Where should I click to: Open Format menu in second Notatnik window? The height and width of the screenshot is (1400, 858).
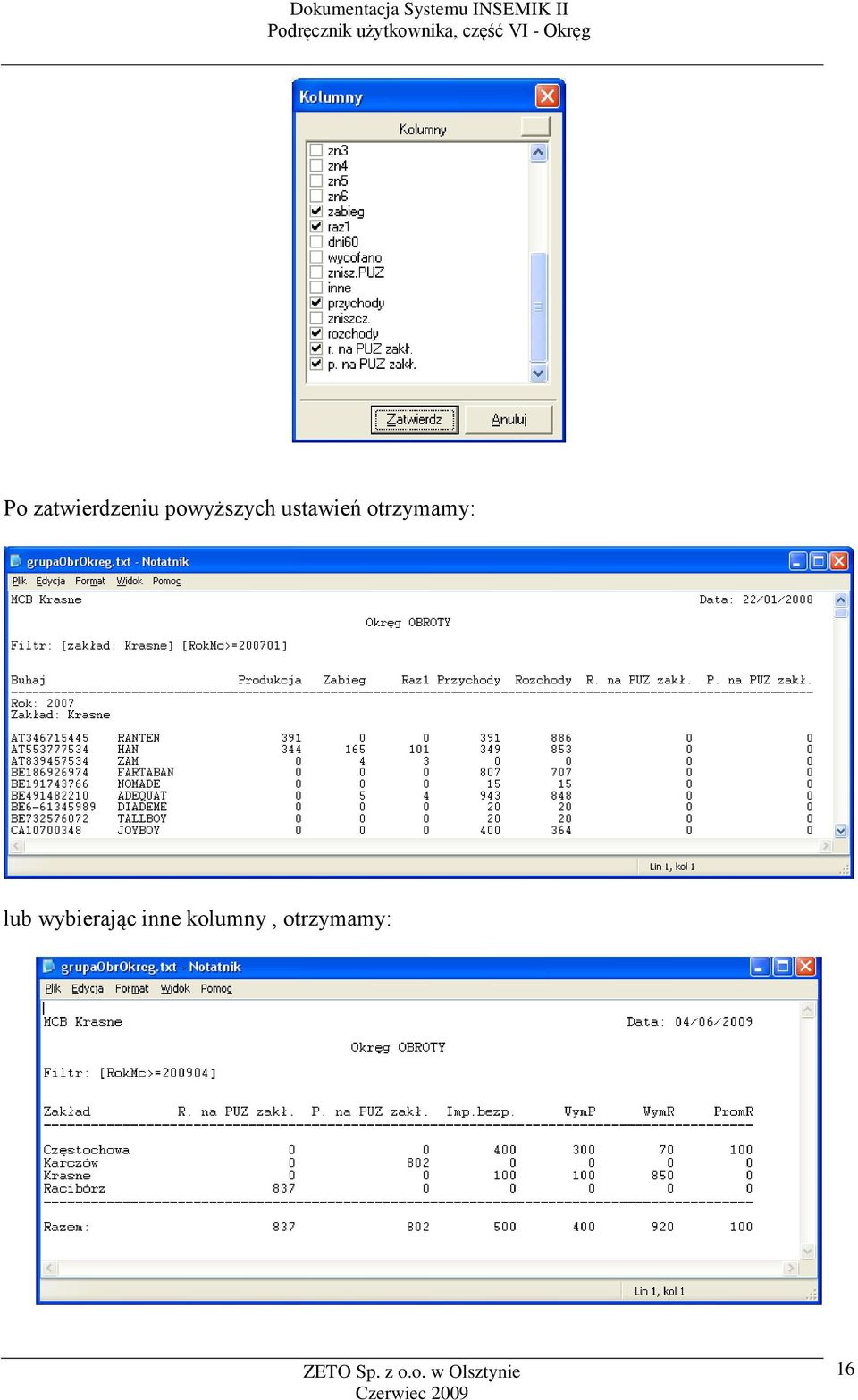coord(131,988)
